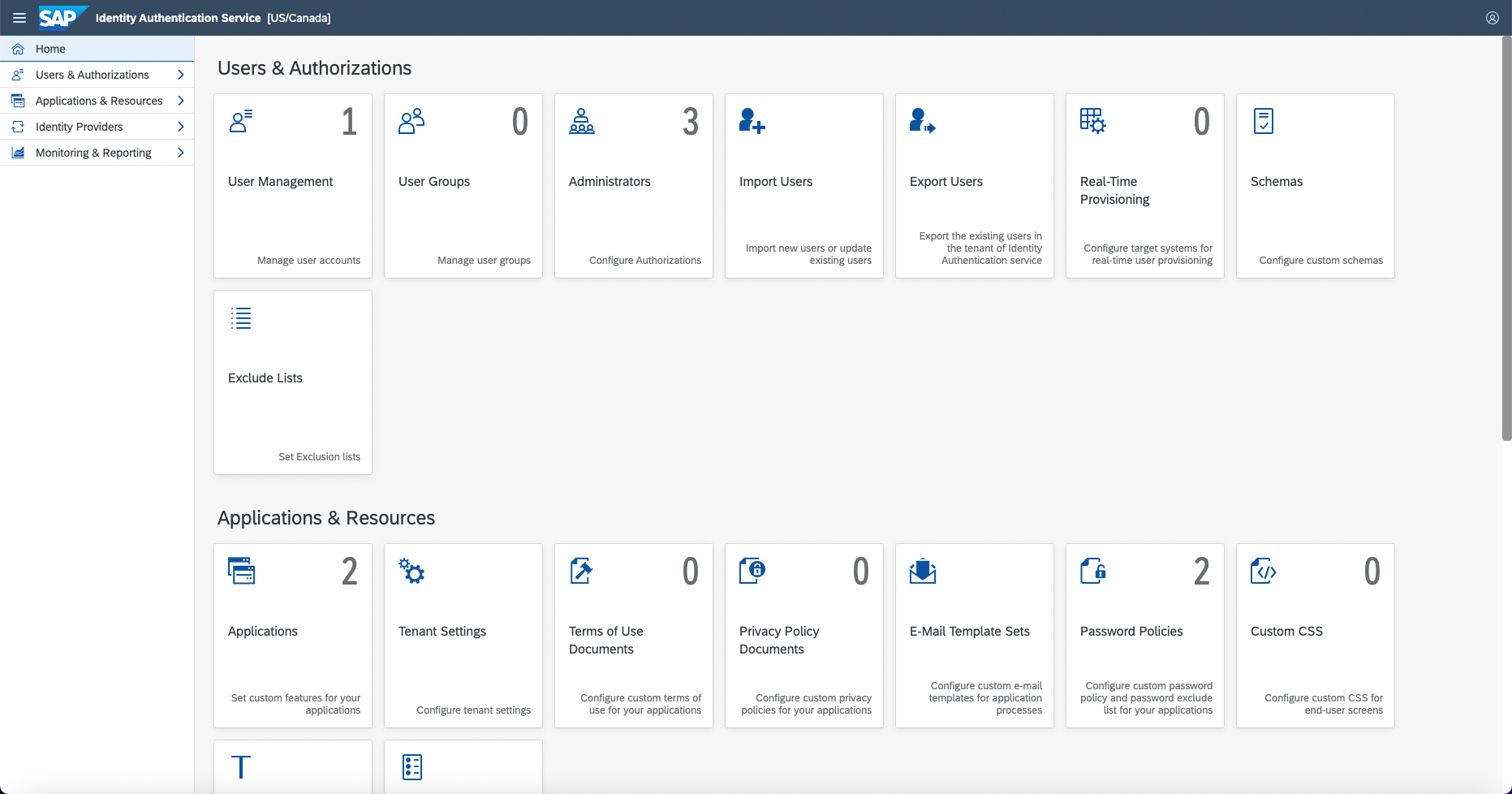The height and width of the screenshot is (794, 1512).
Task: Click the Export Users icon
Action: point(922,122)
